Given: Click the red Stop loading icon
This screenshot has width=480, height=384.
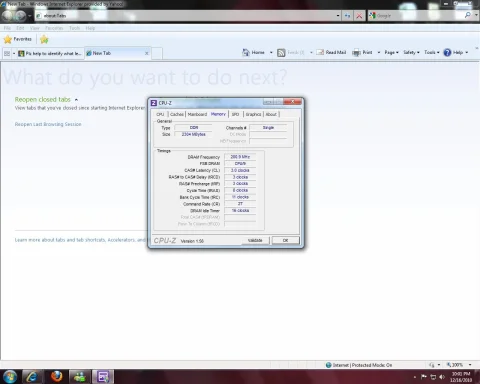Looking at the screenshot, I should coord(359,16).
